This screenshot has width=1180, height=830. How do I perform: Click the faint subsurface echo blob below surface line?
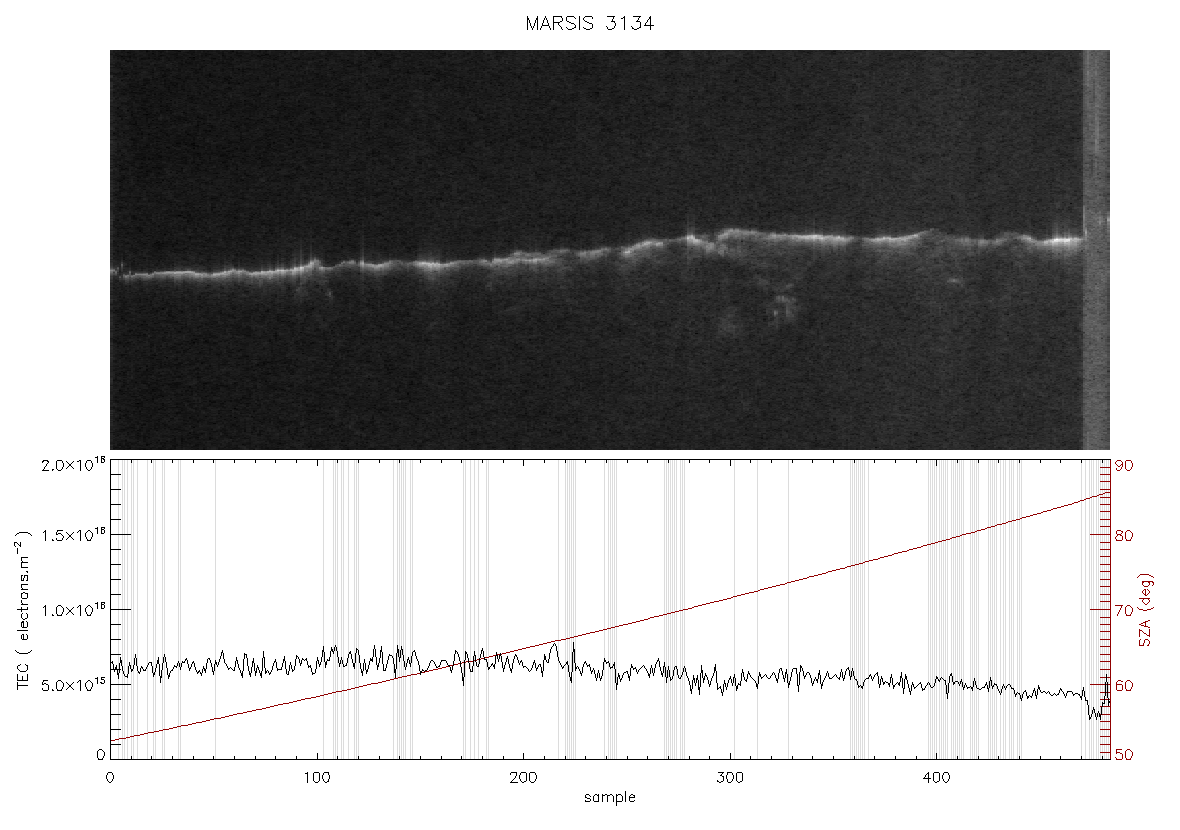[x=783, y=307]
